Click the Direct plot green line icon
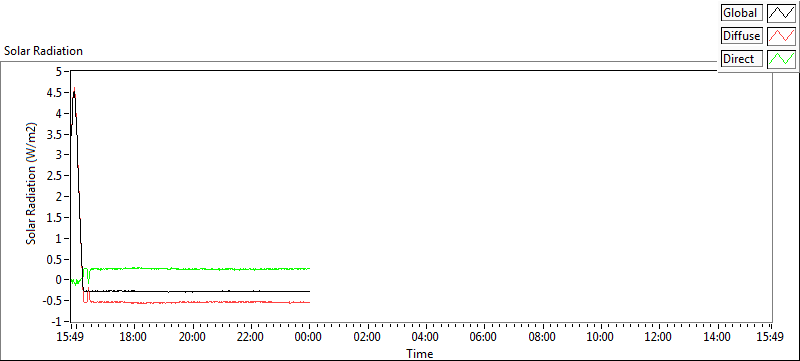Image resolution: width=800 pixels, height=361 pixels. point(782,59)
